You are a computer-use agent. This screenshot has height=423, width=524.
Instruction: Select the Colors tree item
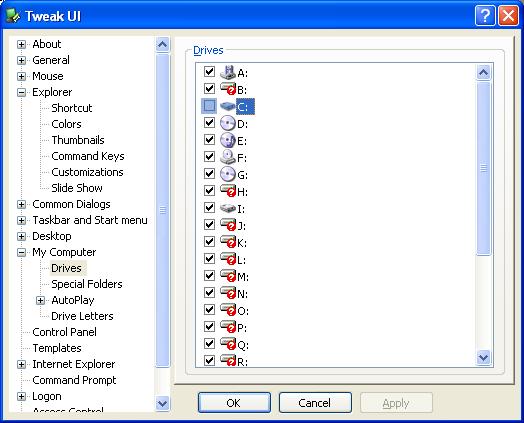(x=66, y=124)
